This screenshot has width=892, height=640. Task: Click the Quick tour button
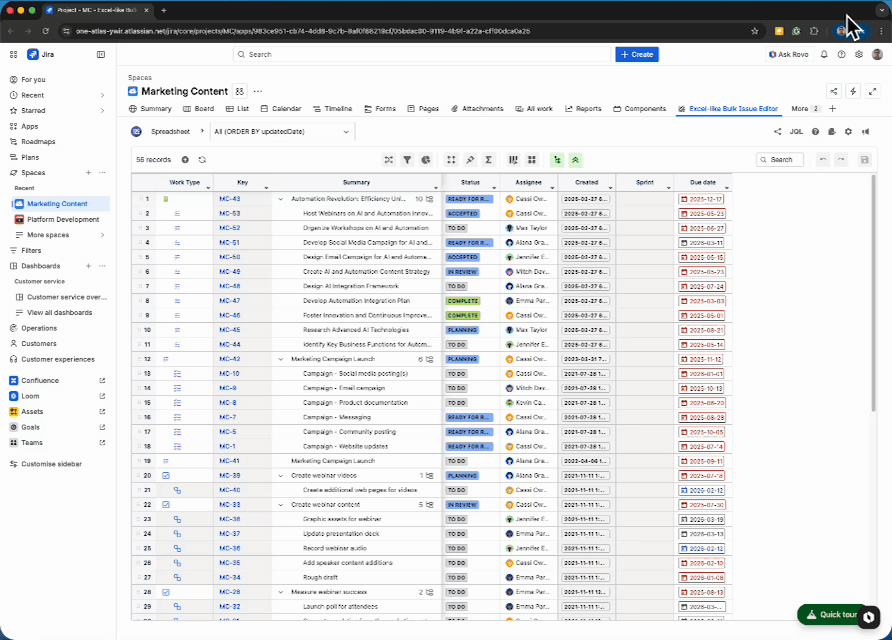click(x=832, y=614)
